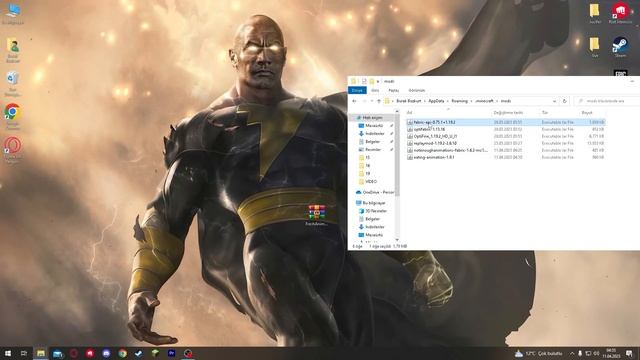Click the sidebar scroll-up arrow
Screen dimensions: 640x360
397,111
